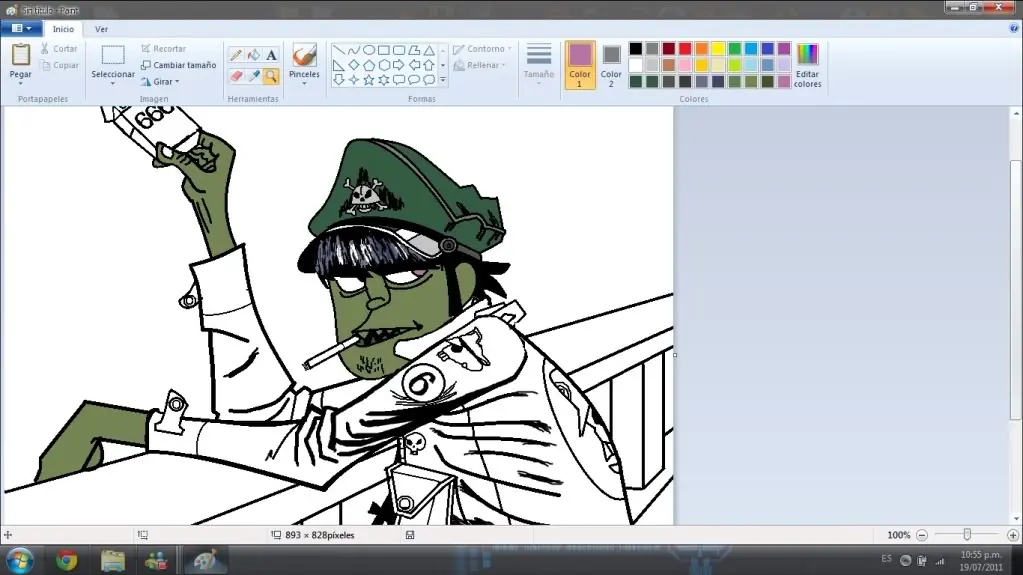Open the Paint application menu button
The width and height of the screenshot is (1023, 575).
(22, 29)
